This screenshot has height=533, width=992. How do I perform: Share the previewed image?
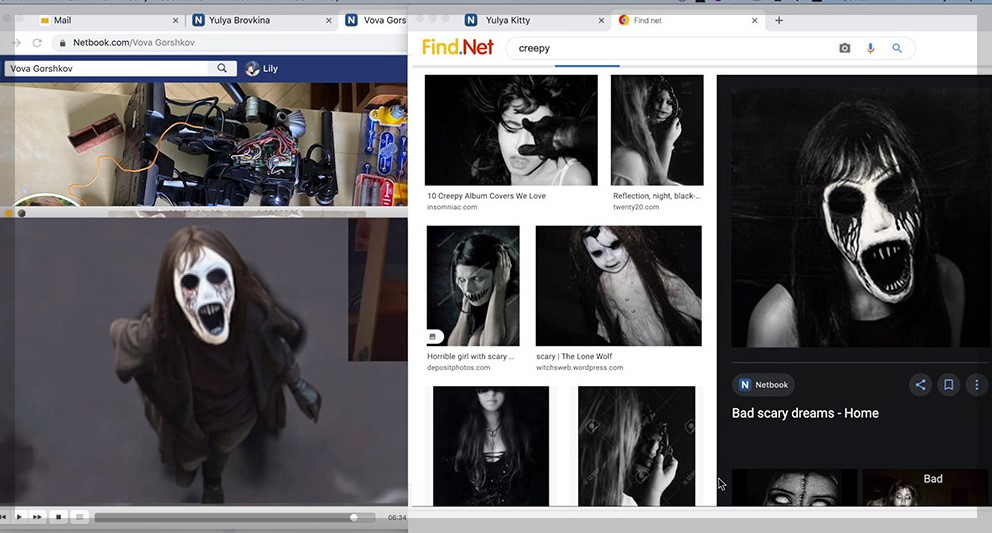(921, 385)
